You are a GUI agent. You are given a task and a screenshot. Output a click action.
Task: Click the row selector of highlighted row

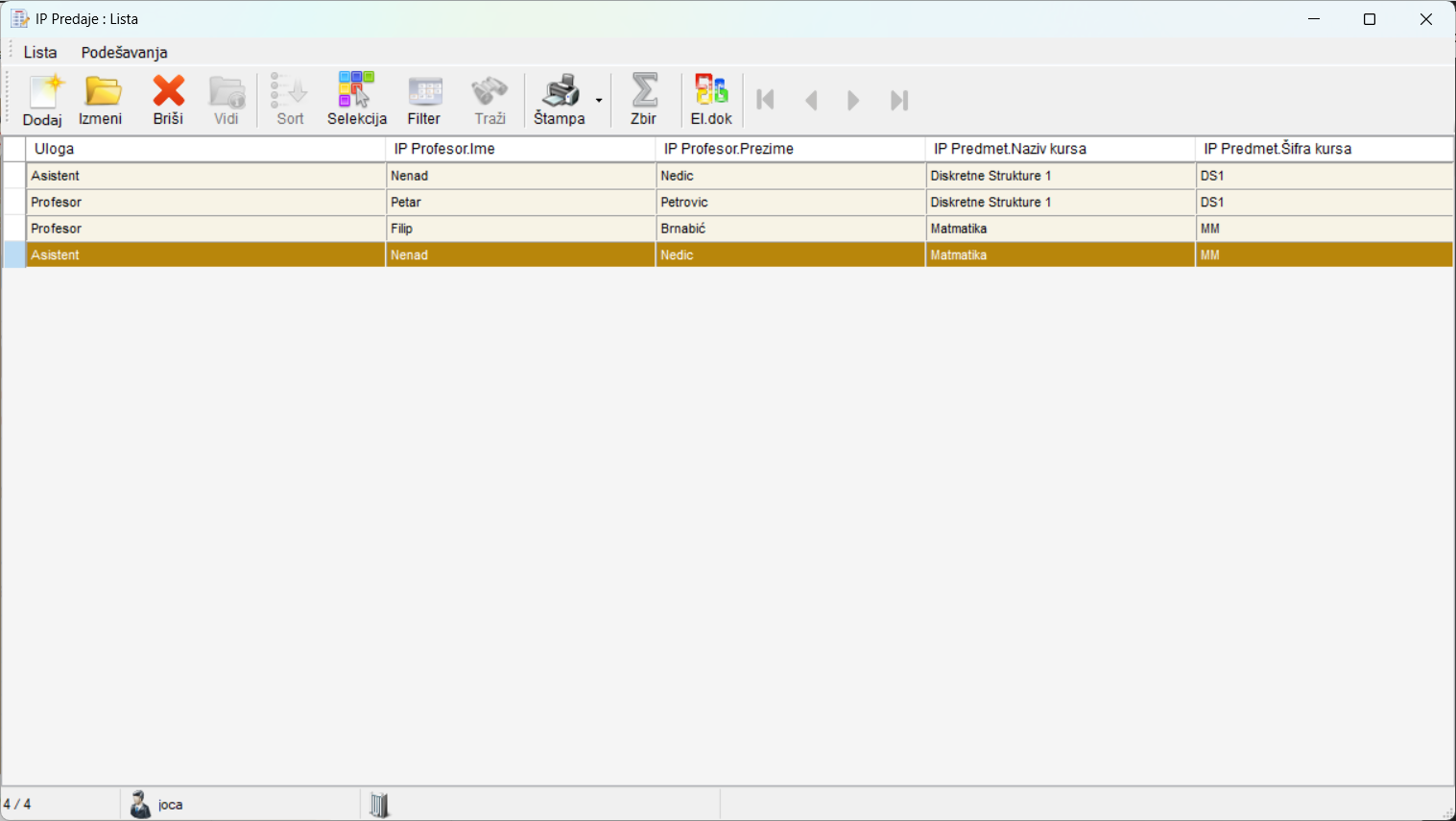pos(14,255)
